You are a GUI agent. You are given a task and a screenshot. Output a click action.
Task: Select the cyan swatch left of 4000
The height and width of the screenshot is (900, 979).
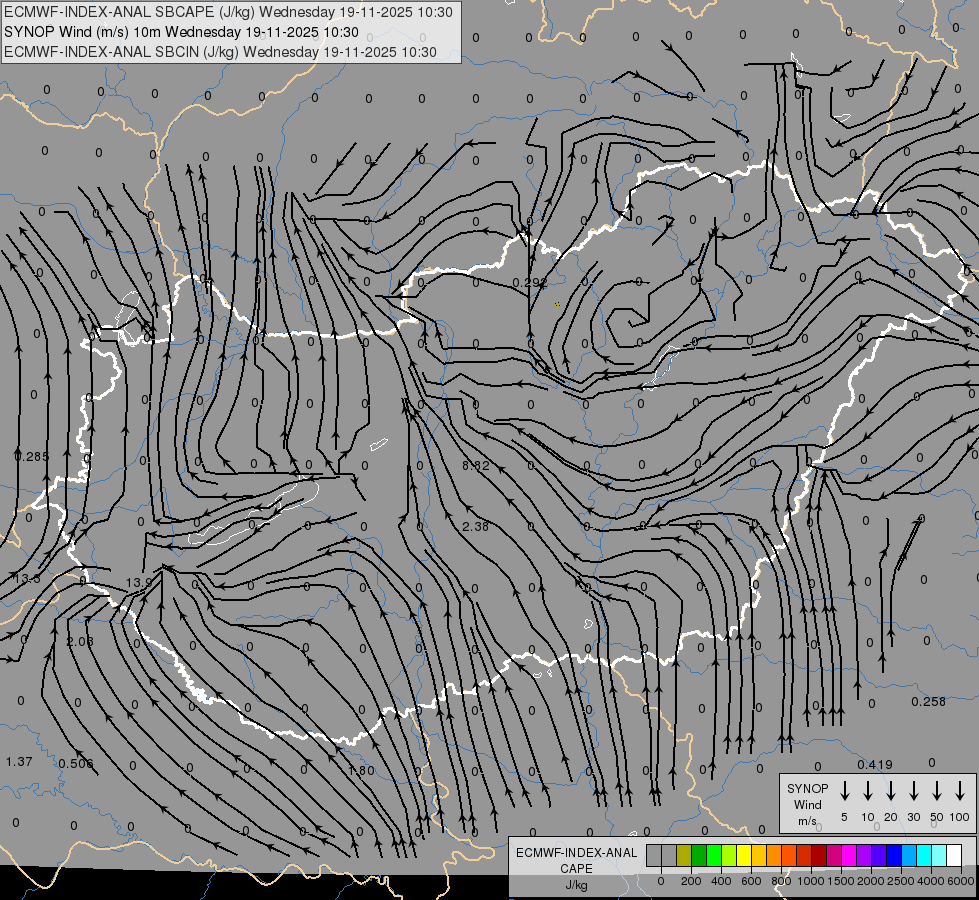click(x=924, y=855)
